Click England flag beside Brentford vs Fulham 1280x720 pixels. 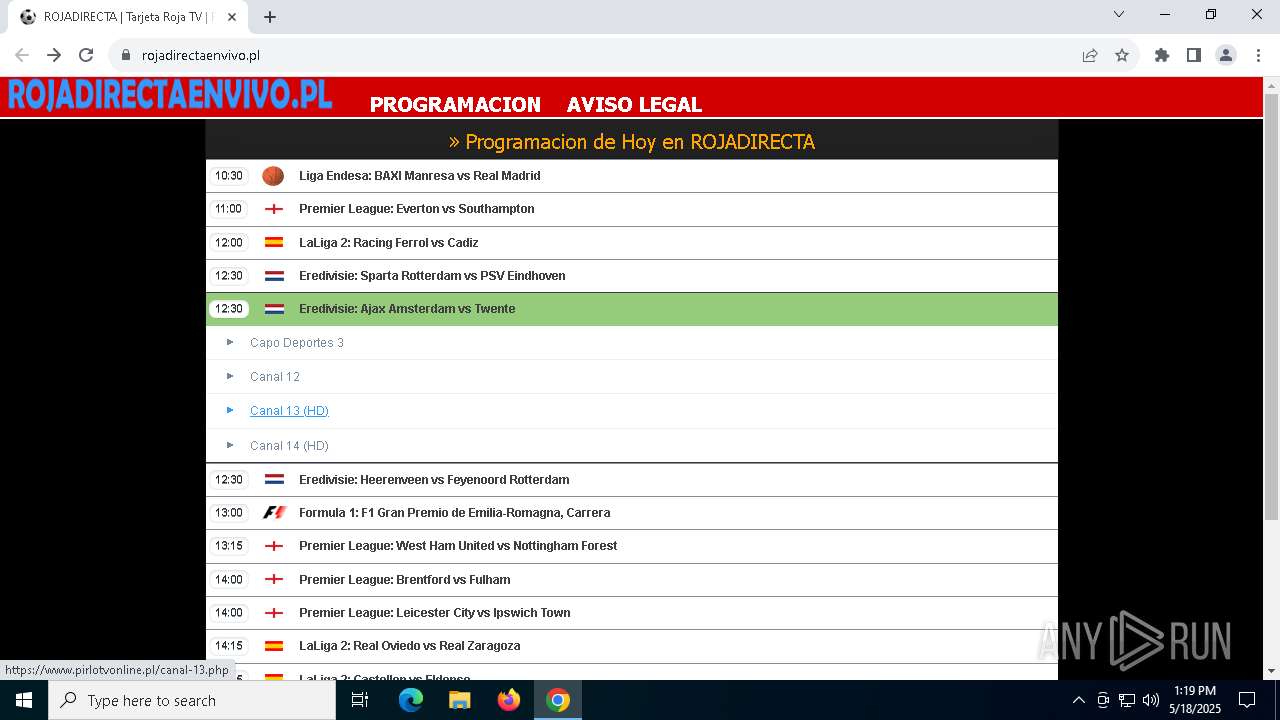click(x=274, y=579)
